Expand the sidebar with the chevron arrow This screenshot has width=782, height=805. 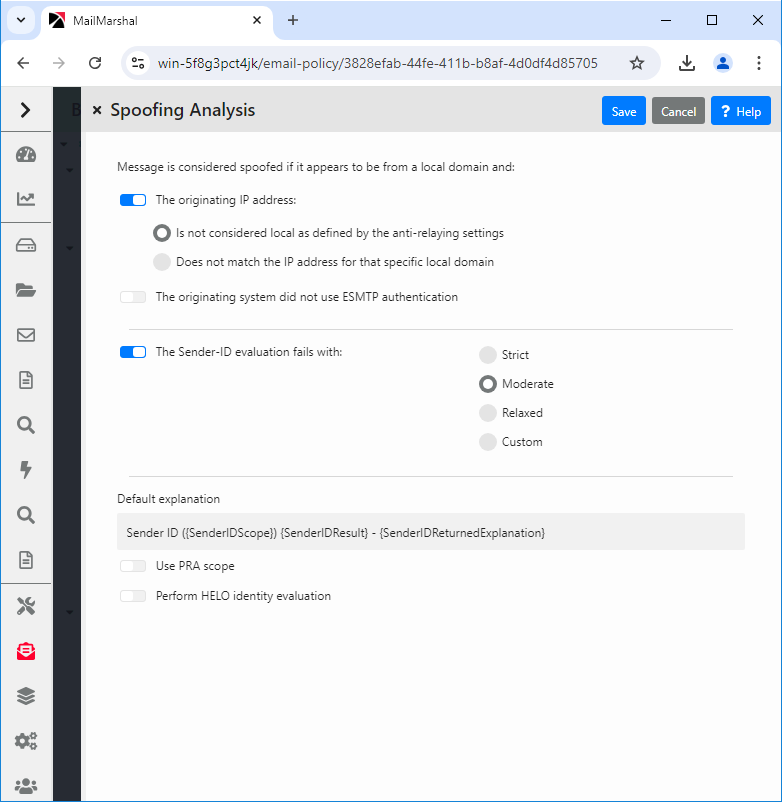[26, 110]
